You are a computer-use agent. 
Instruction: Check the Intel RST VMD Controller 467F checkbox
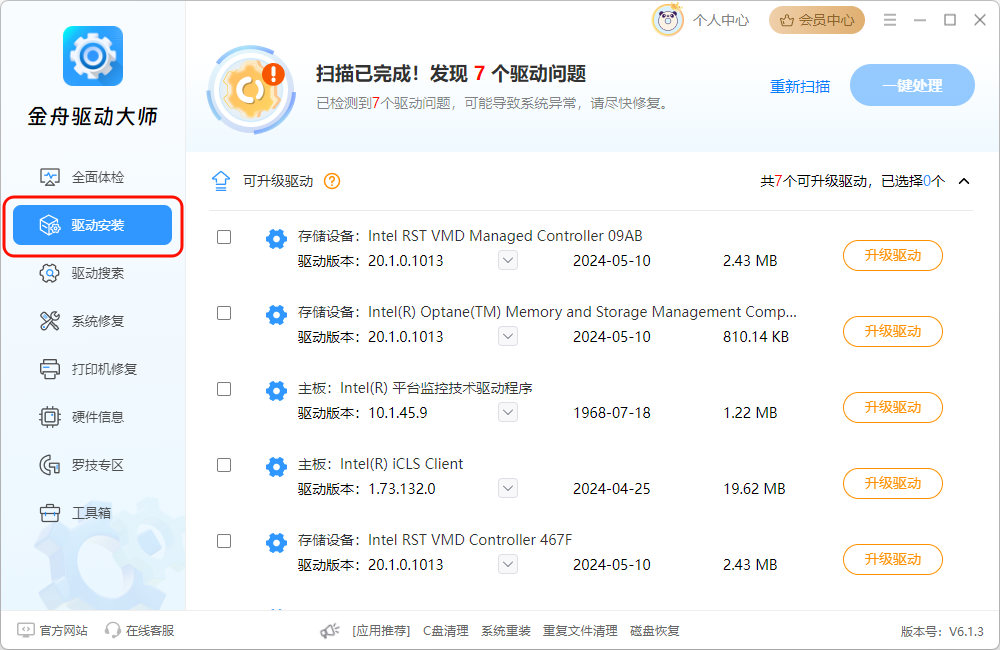click(224, 541)
